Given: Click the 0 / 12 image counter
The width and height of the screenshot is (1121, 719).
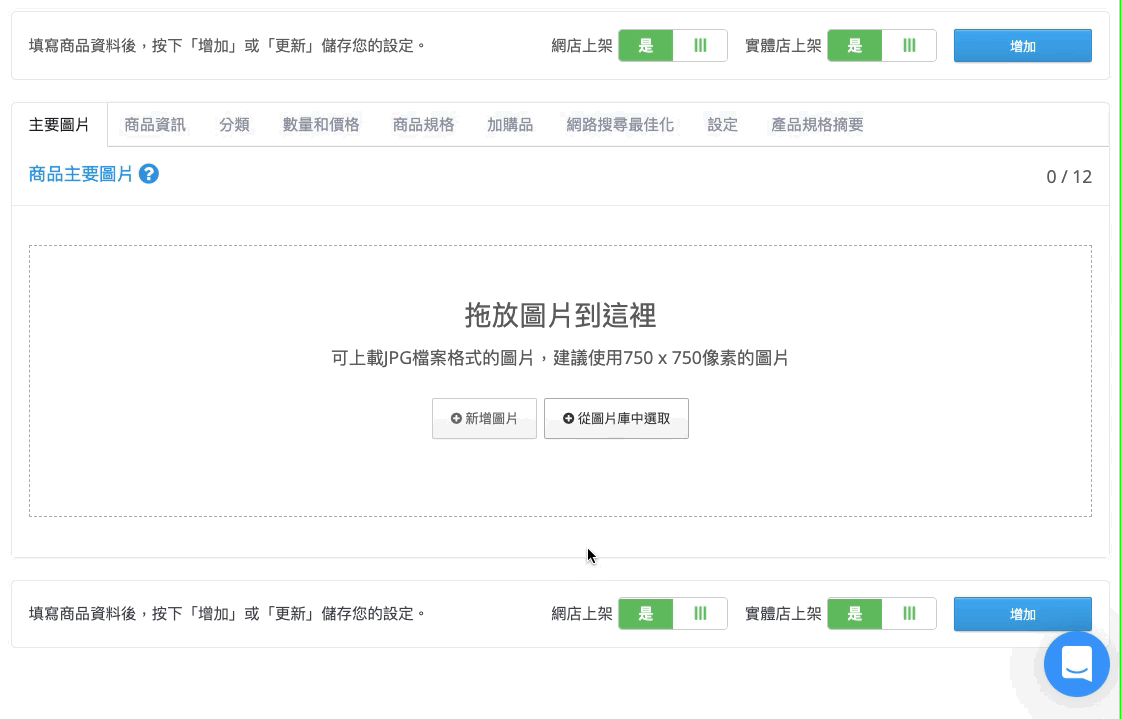Looking at the screenshot, I should tap(1069, 177).
